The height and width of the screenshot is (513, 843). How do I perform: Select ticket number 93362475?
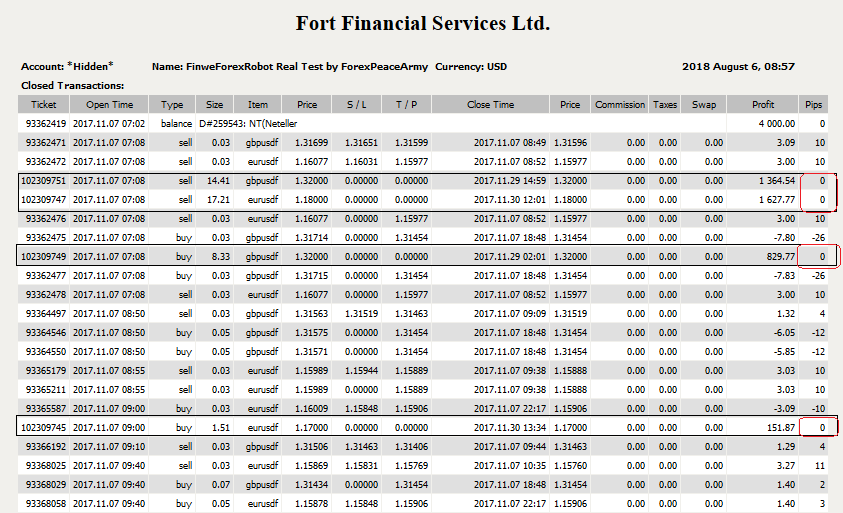tap(46, 238)
